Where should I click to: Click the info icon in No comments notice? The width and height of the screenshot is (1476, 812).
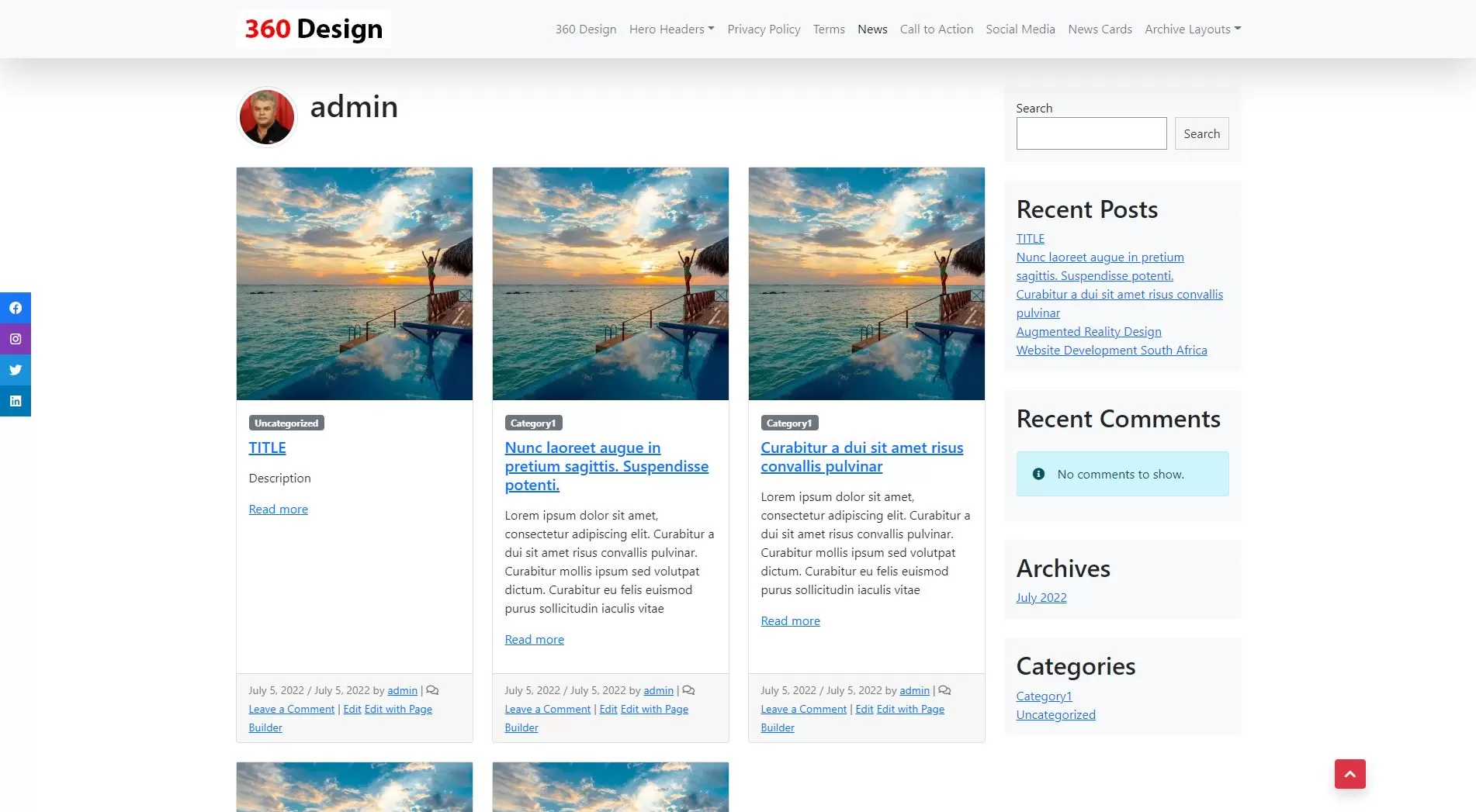pyautogui.click(x=1038, y=474)
